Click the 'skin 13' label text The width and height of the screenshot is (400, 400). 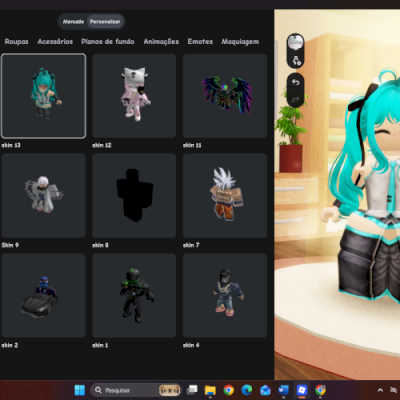pos(11,145)
